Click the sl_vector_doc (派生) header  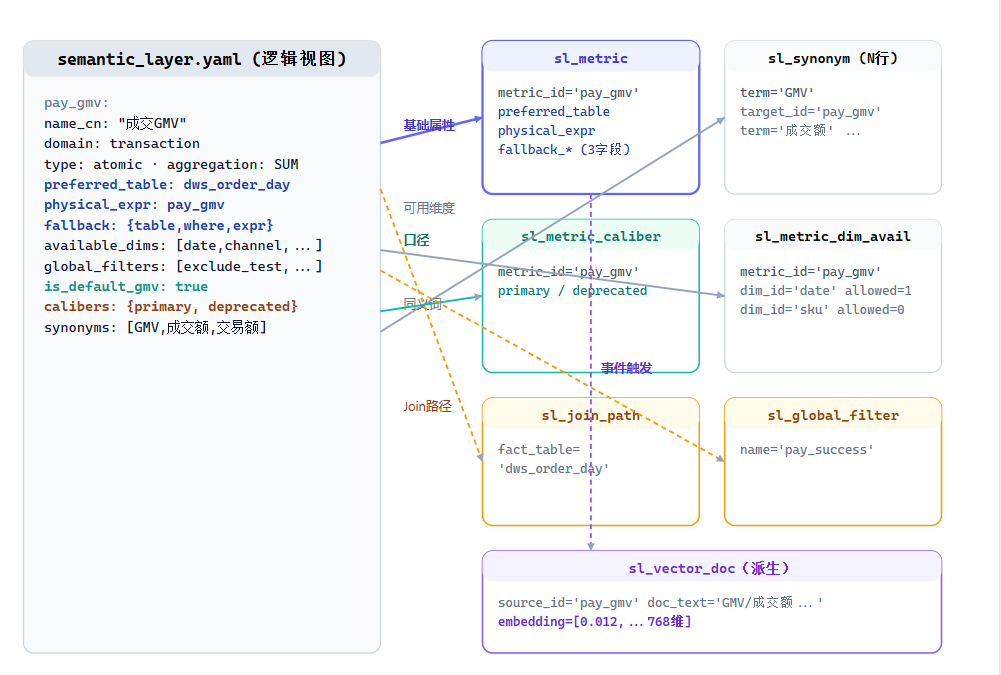coord(712,568)
